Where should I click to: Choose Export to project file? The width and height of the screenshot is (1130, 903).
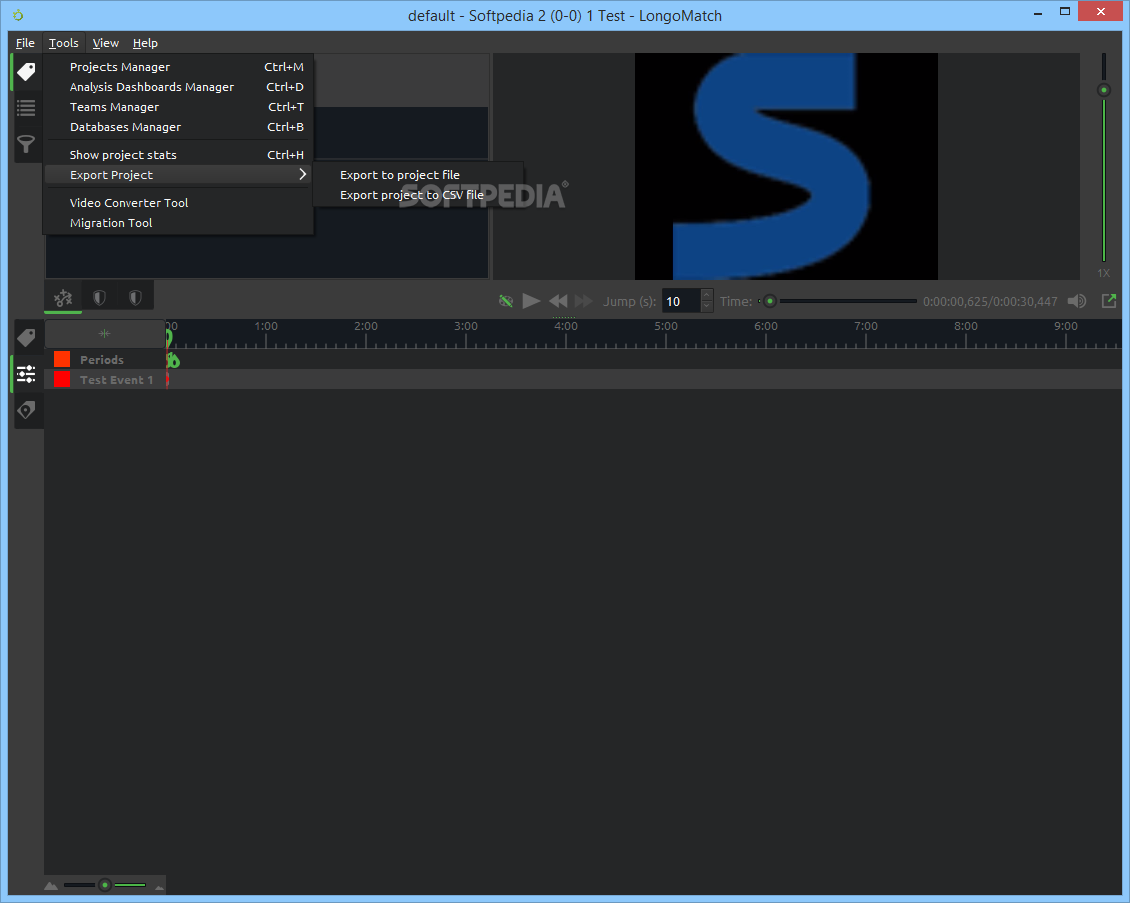tap(419, 175)
